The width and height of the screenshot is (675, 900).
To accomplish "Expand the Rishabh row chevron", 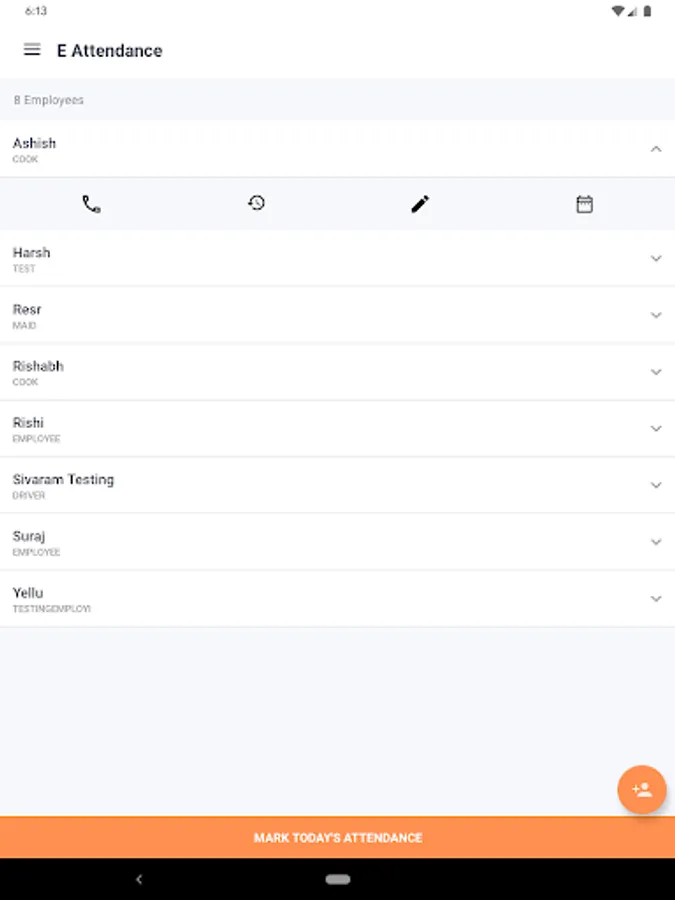I will pyautogui.click(x=655, y=372).
